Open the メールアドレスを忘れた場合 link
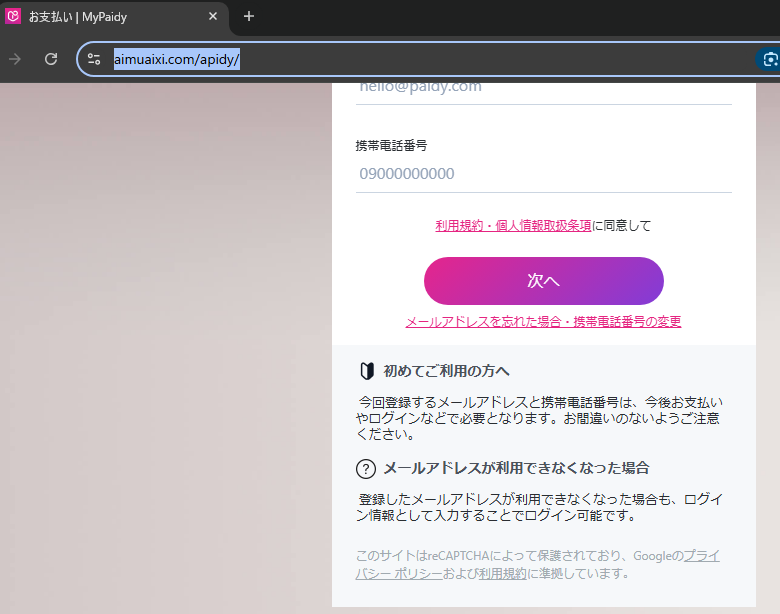 (543, 322)
